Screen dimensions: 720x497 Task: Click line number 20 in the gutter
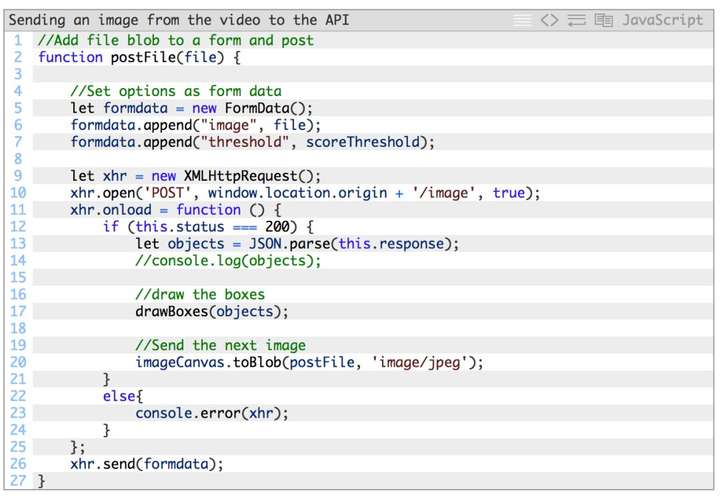click(x=18, y=362)
